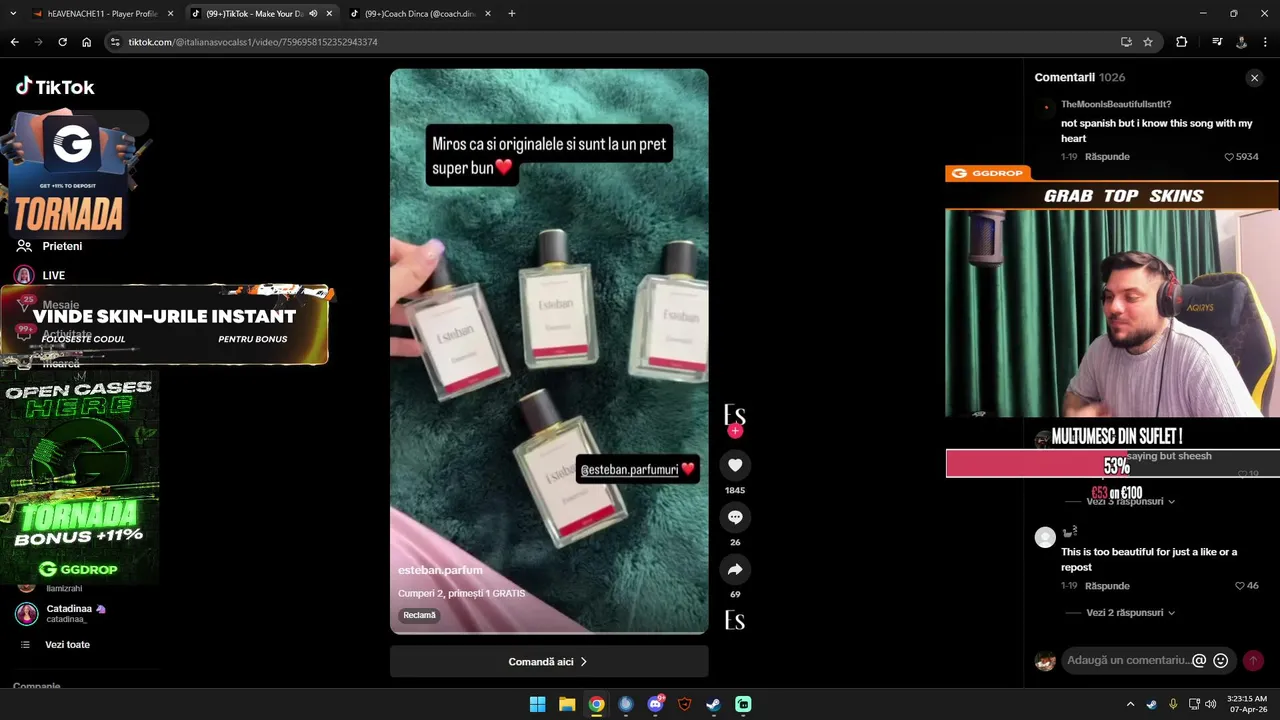View site information icon in the address bar
This screenshot has width=1280, height=720.
click(x=115, y=42)
